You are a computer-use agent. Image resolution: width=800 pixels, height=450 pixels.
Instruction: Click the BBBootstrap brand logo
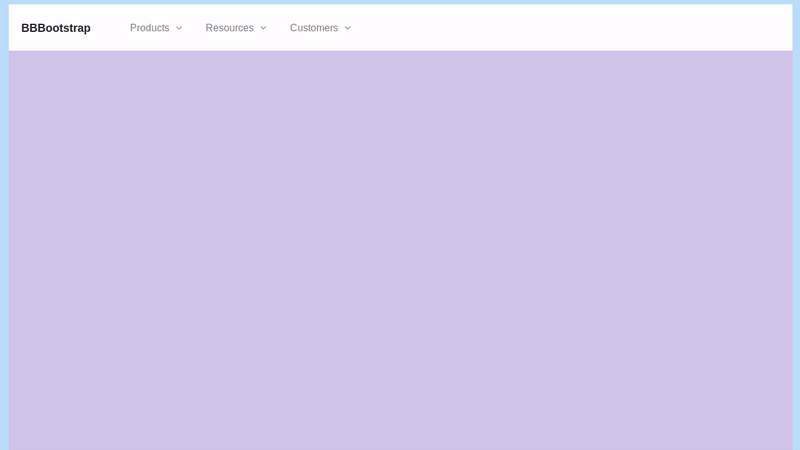pyautogui.click(x=56, y=28)
